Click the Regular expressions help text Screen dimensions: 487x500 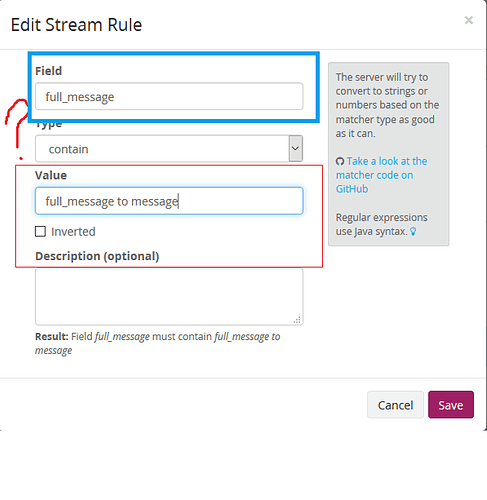point(381,224)
